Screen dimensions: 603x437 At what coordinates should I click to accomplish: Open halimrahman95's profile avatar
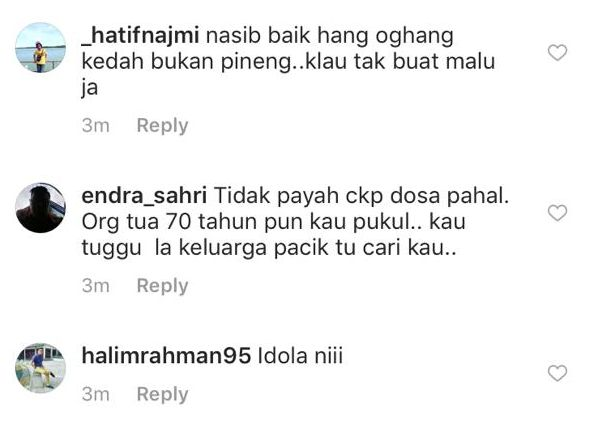pyautogui.click(x=40, y=368)
